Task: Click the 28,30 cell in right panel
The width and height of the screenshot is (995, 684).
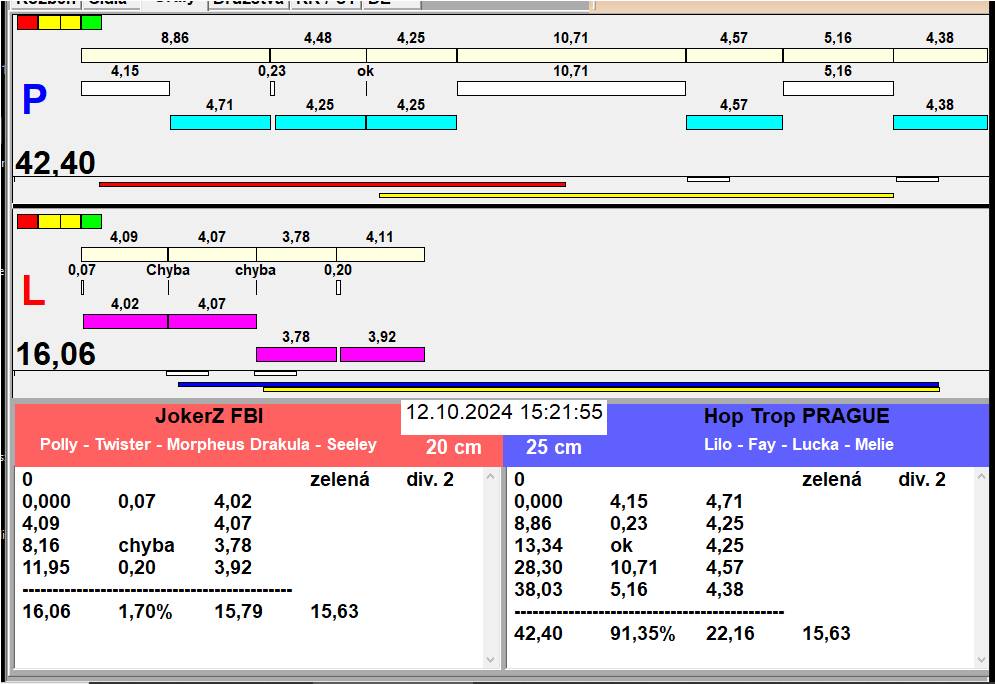Action: click(538, 567)
